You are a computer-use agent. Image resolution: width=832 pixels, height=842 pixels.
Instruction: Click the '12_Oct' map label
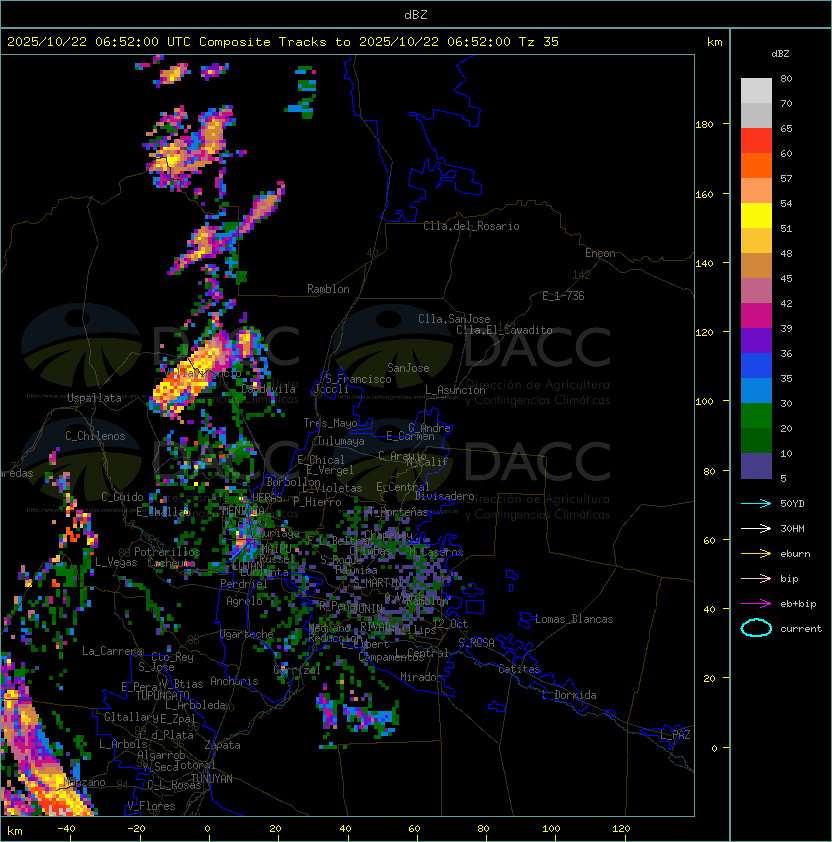pos(450,624)
